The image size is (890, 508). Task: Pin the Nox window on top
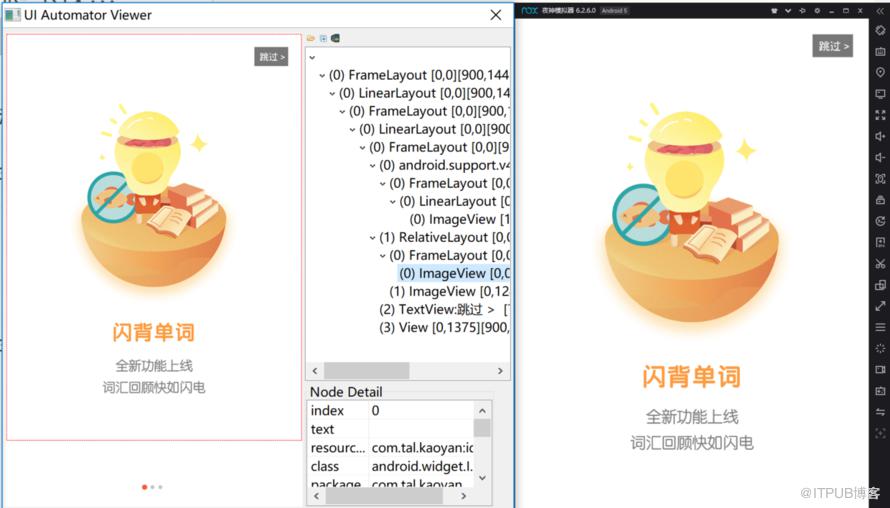(803, 10)
